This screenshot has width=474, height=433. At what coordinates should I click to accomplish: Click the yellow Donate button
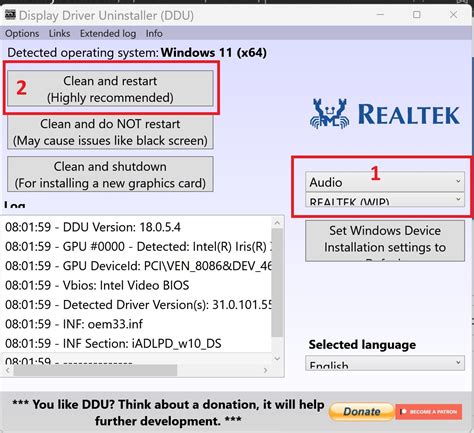click(361, 412)
